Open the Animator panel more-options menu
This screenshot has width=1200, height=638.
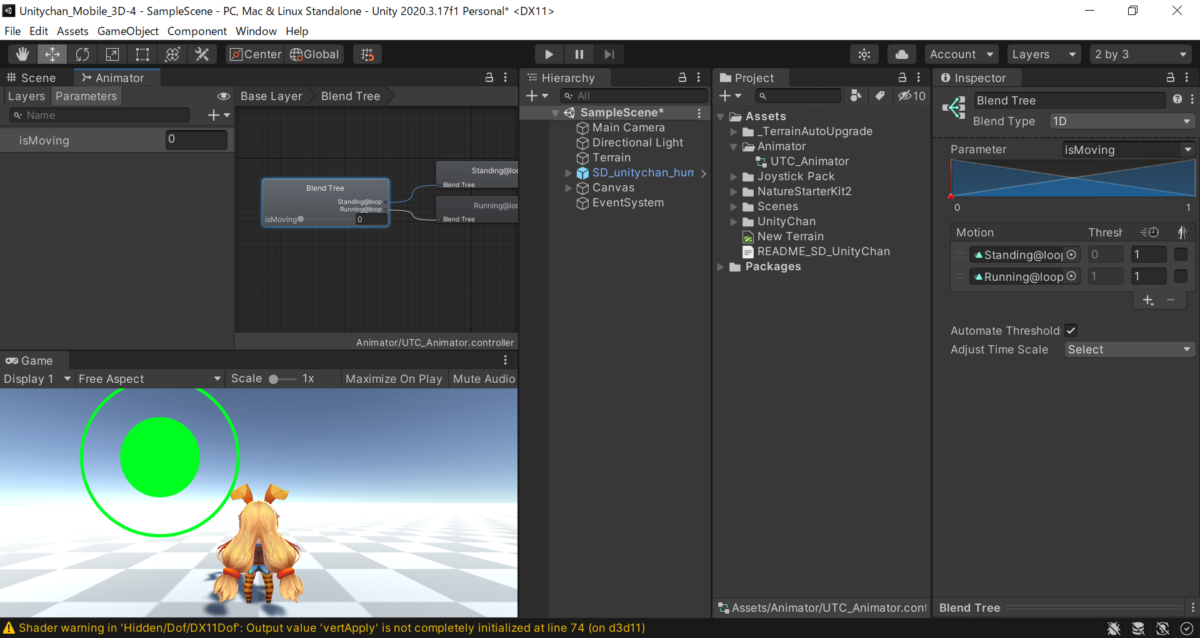[507, 77]
